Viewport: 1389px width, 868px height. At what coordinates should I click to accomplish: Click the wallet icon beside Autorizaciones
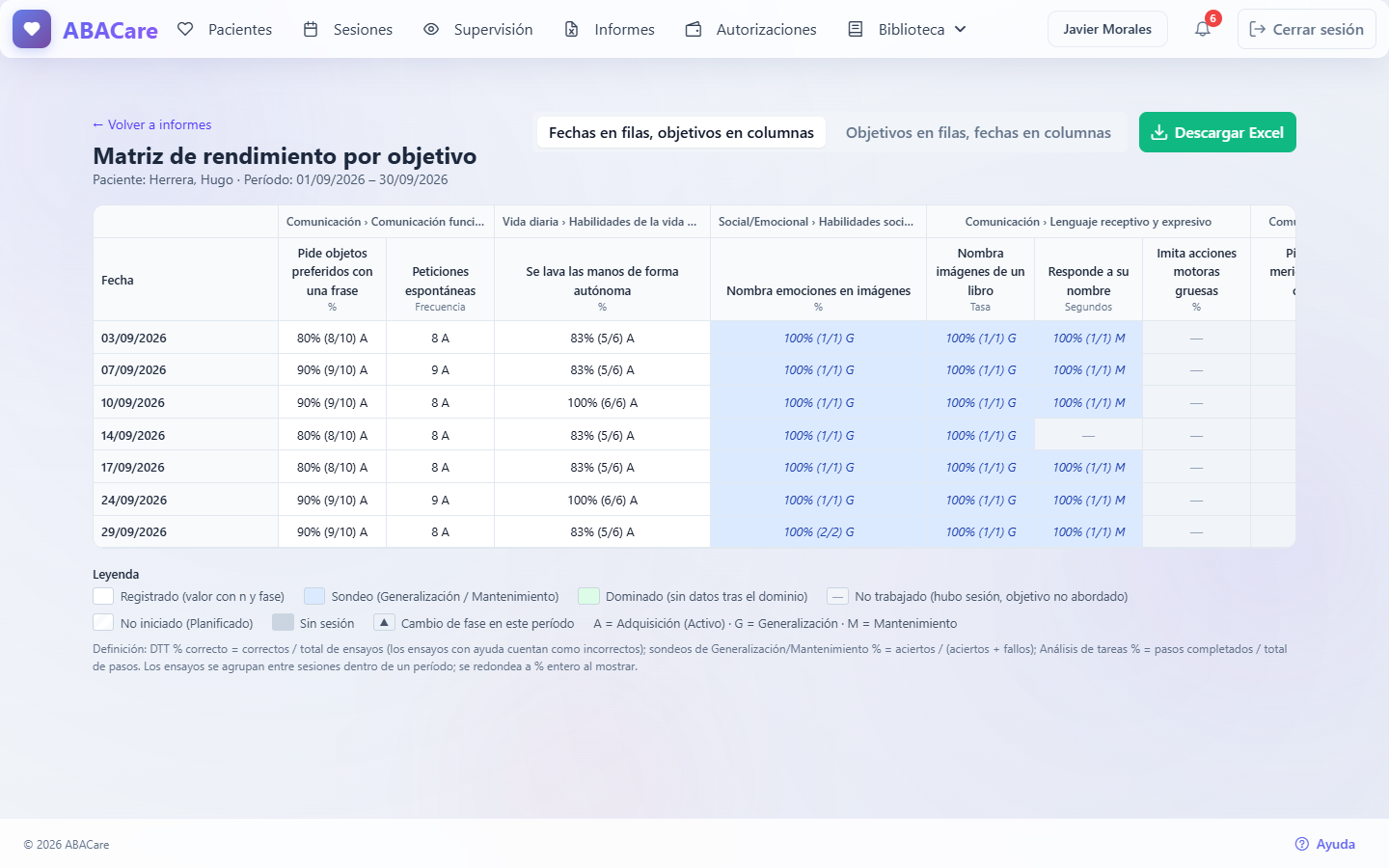tap(694, 29)
